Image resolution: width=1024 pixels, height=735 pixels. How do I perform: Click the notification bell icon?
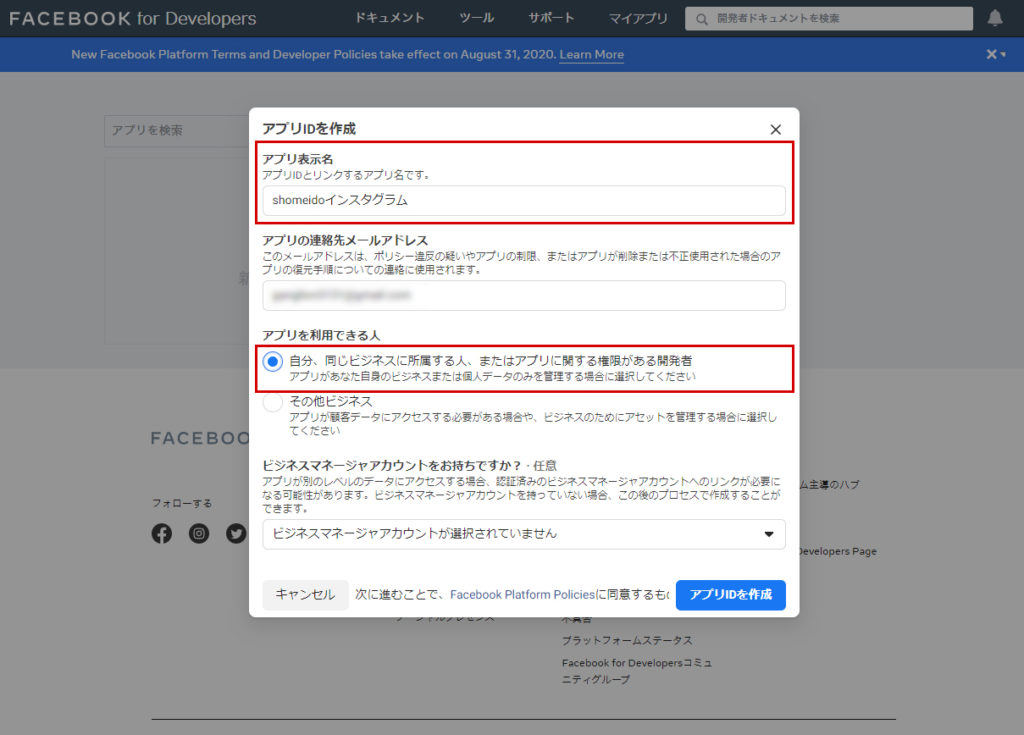(x=995, y=18)
